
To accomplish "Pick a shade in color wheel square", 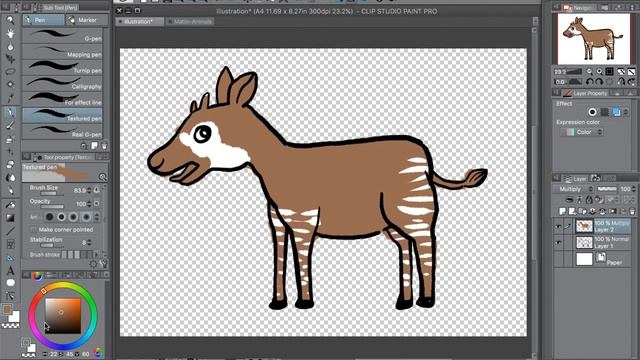I will coord(62,316).
